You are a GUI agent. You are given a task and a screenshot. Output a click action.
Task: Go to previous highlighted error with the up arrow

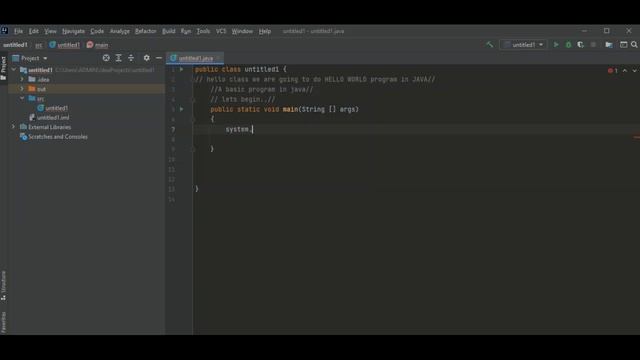pos(625,71)
